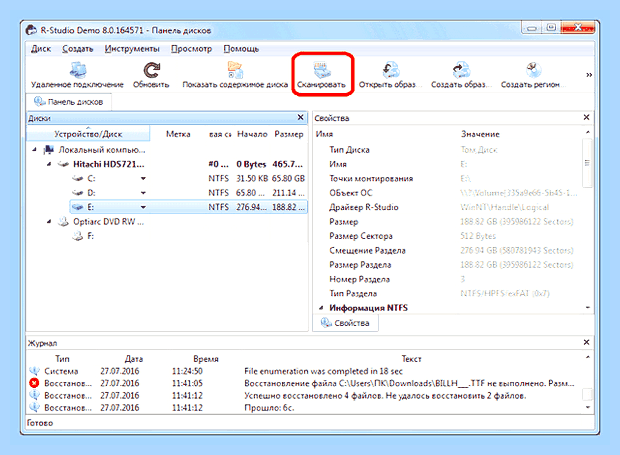Screen dimensions: 620x455
Task: Collapse the Optiarc DVD RW node
Action: 49,221
